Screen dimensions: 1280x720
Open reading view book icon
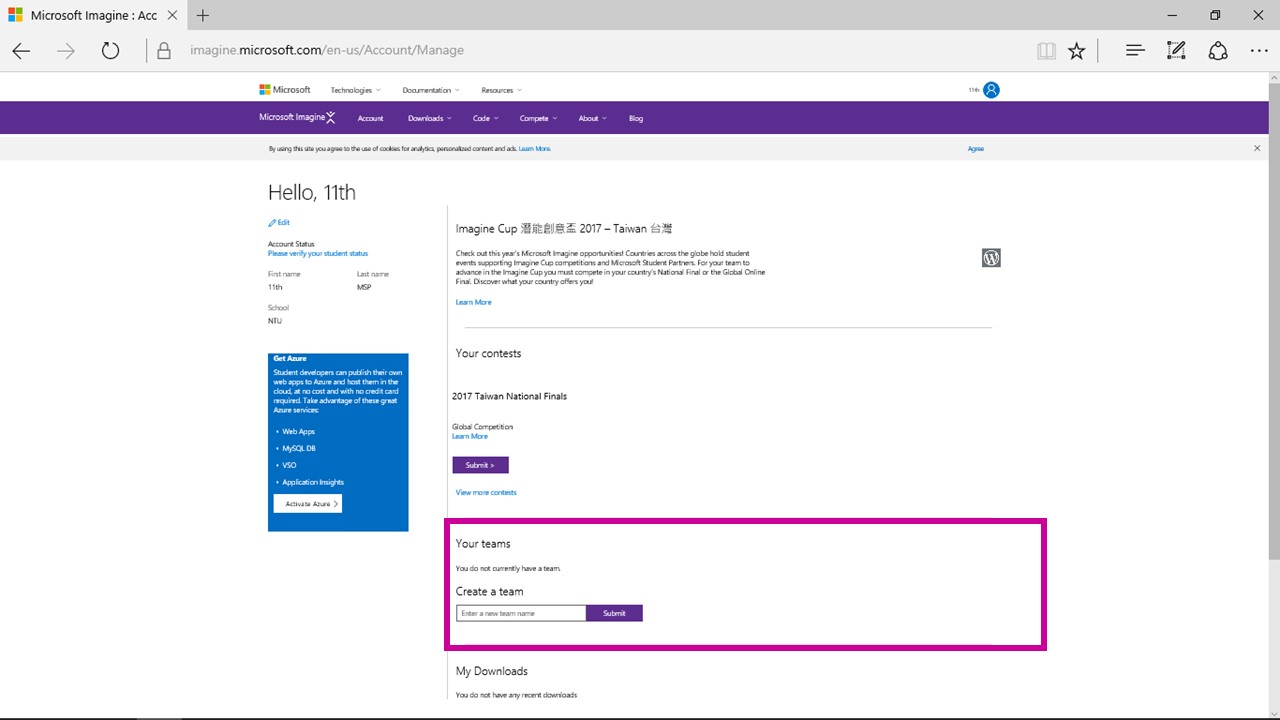1046,51
